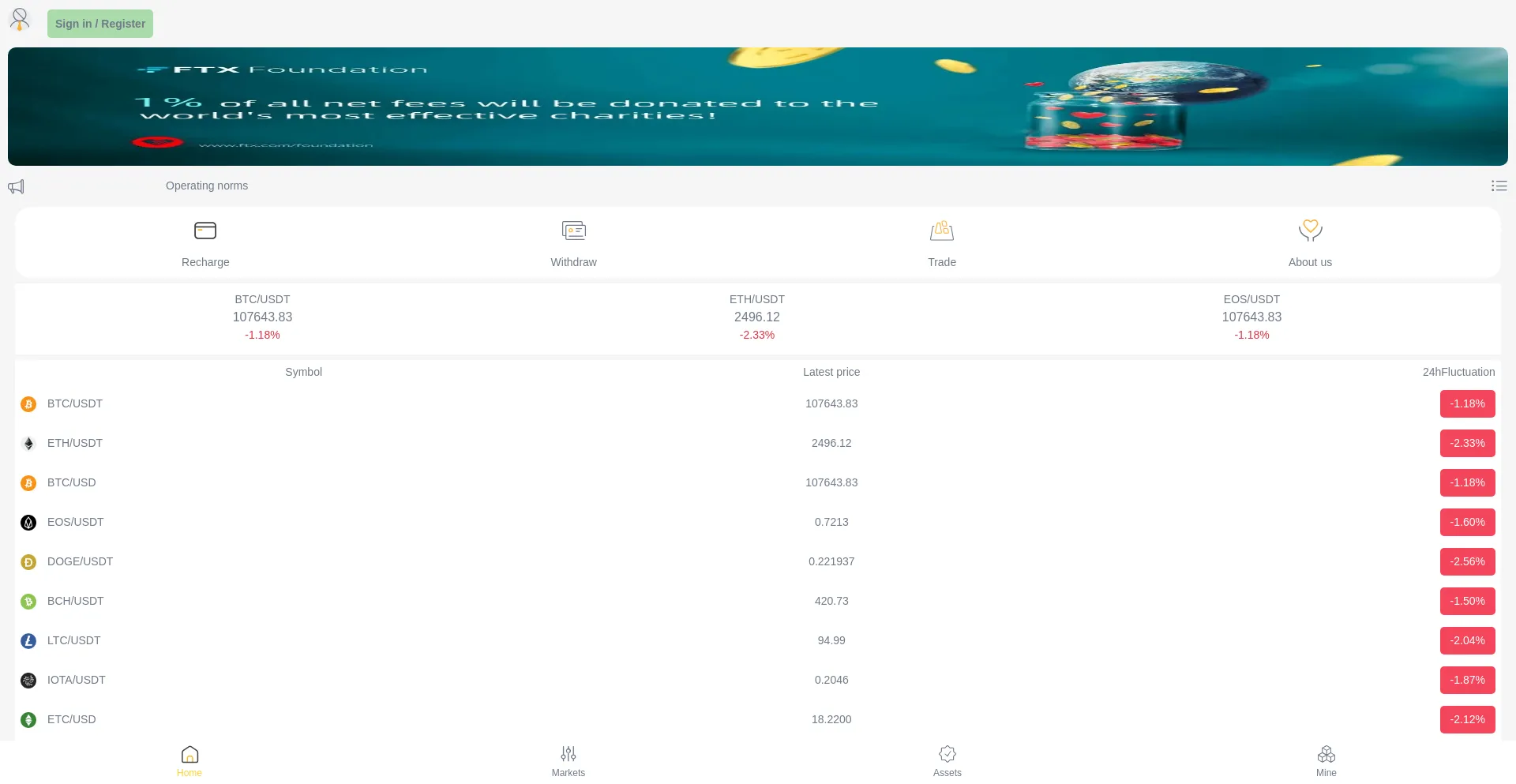Open the ETC/USD pair row
Screen dimensions: 1516x784
click(x=758, y=719)
